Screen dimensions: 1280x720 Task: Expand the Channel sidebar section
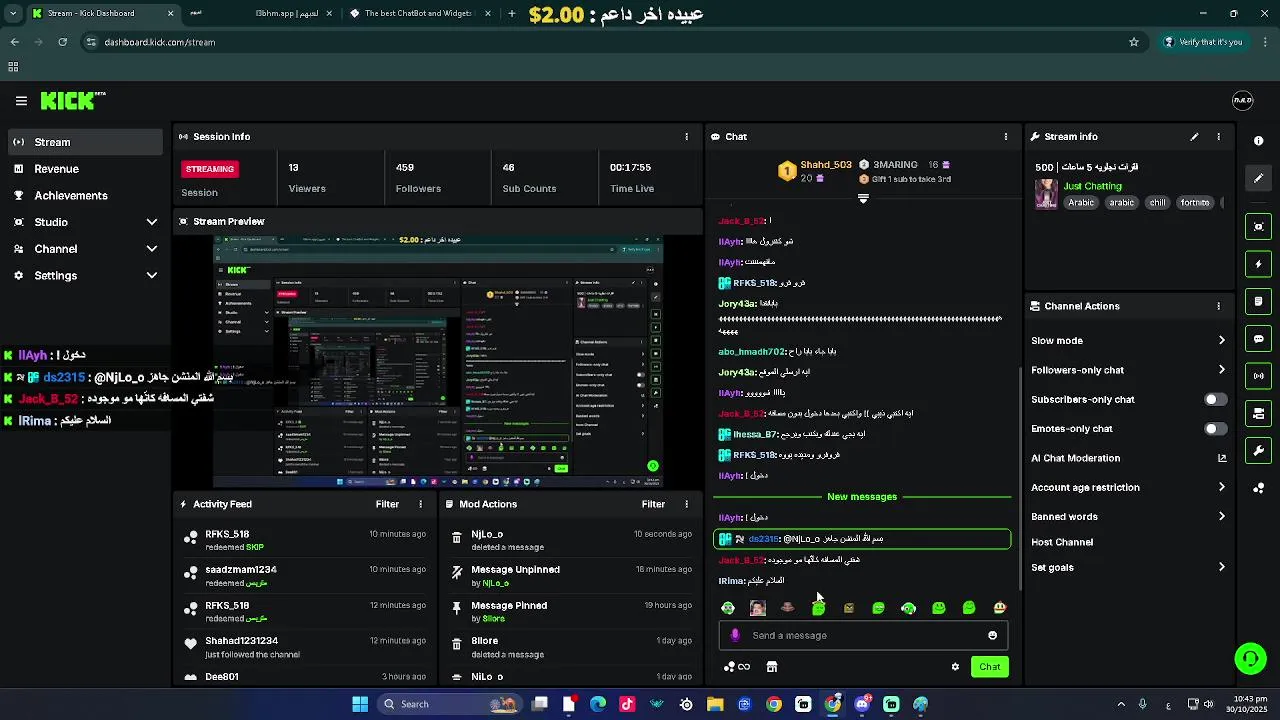click(x=152, y=249)
